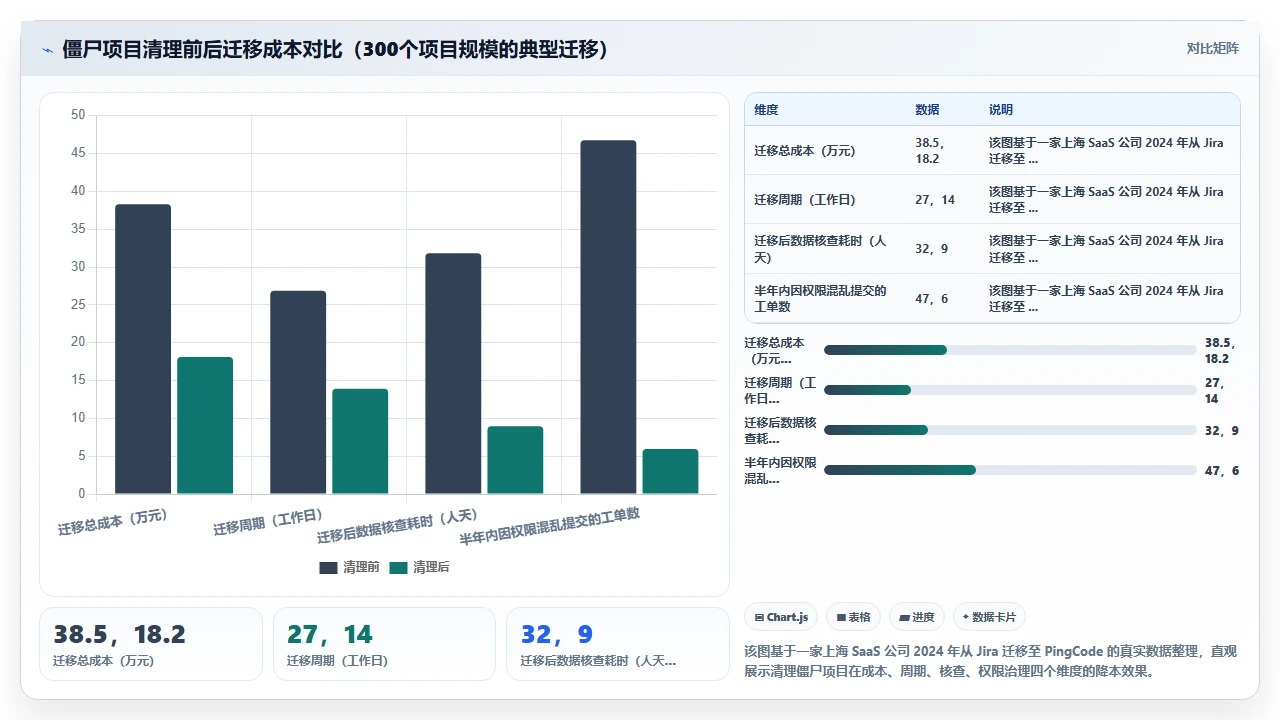Click the 半年内因权限混乱 progress bar

coord(1010,470)
